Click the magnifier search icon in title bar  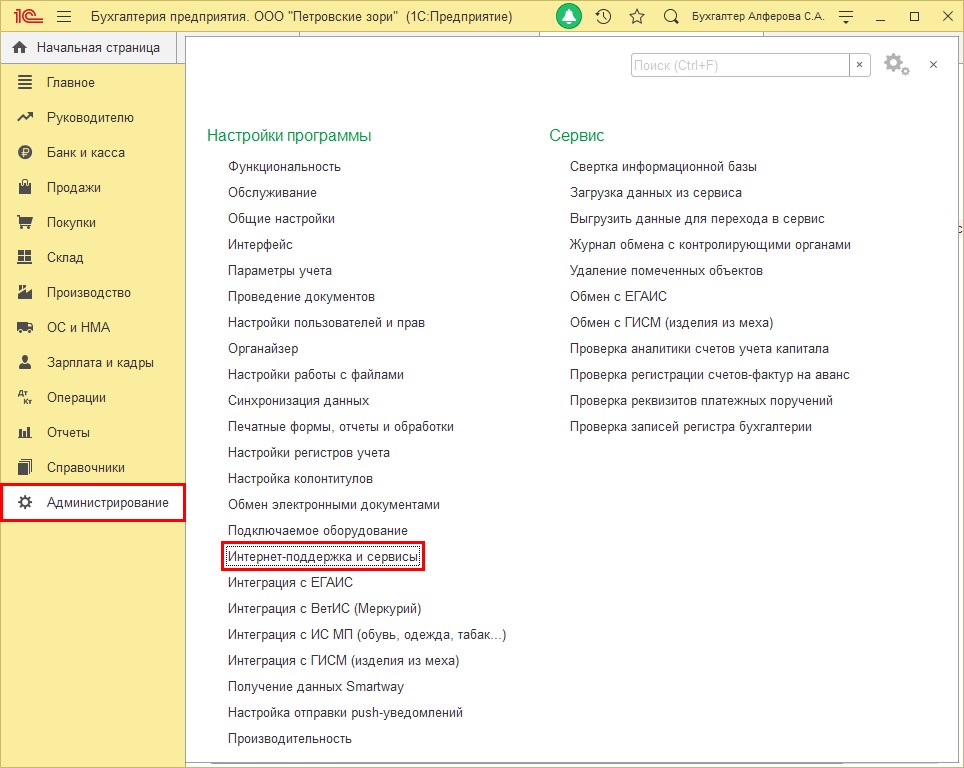(671, 17)
